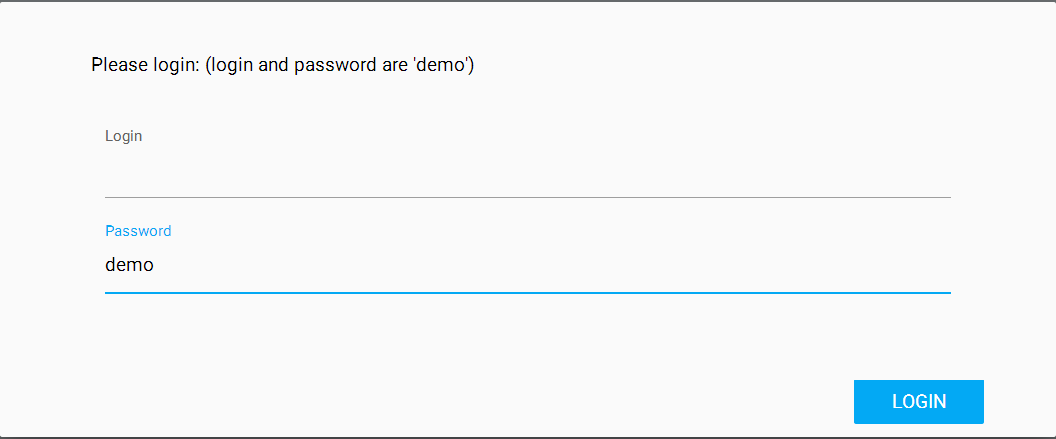
Task: Click the blue Password field label
Action: click(x=138, y=231)
